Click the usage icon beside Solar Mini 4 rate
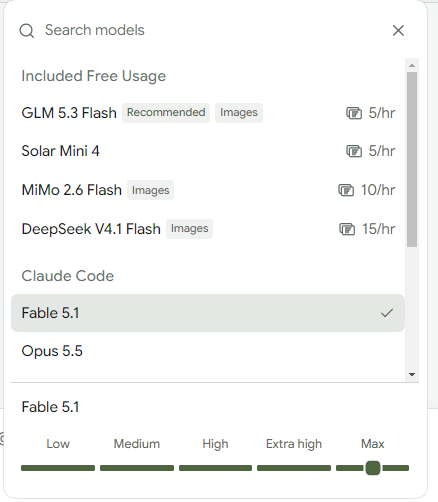 (354, 151)
